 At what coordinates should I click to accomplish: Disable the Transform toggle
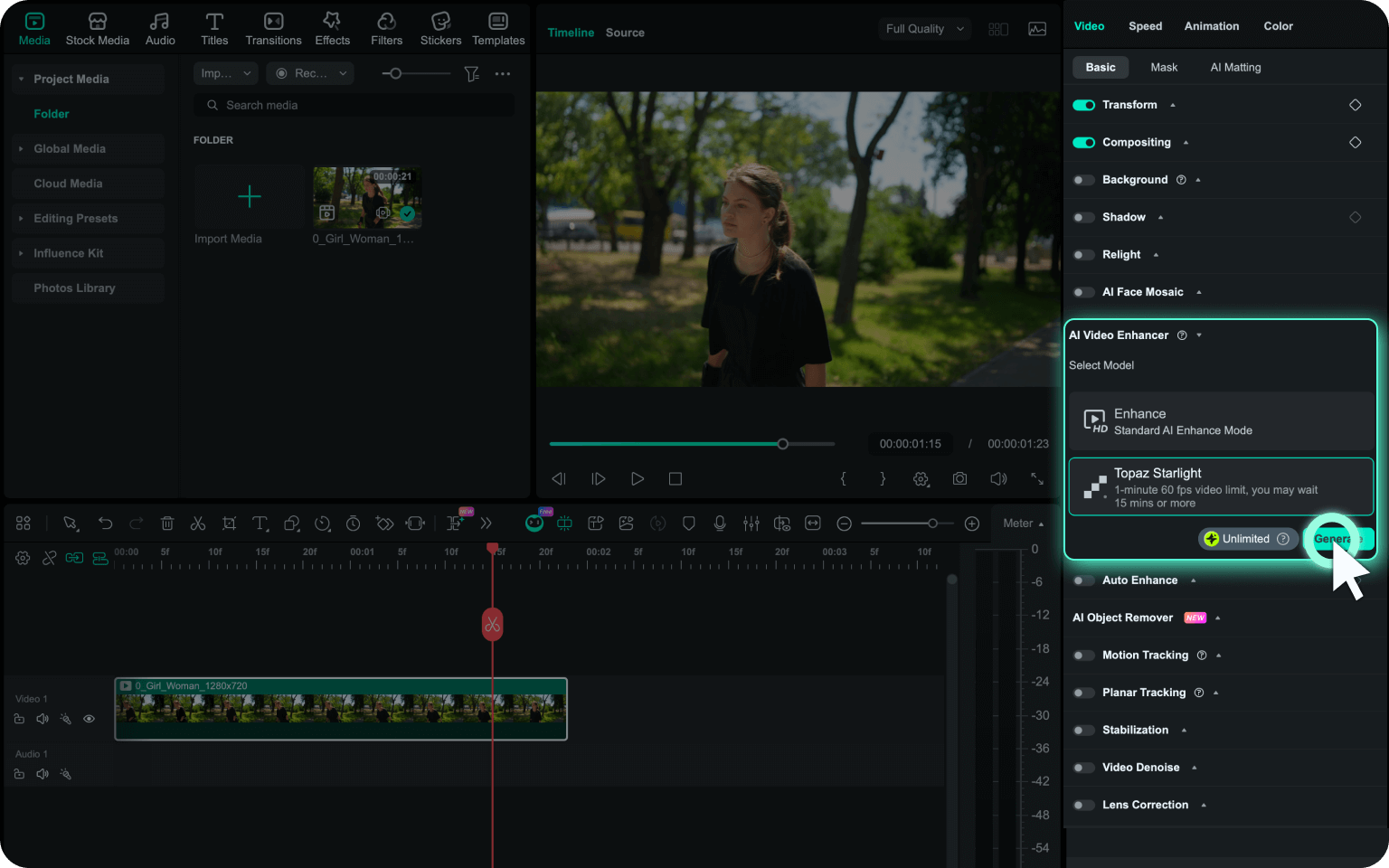click(1083, 105)
